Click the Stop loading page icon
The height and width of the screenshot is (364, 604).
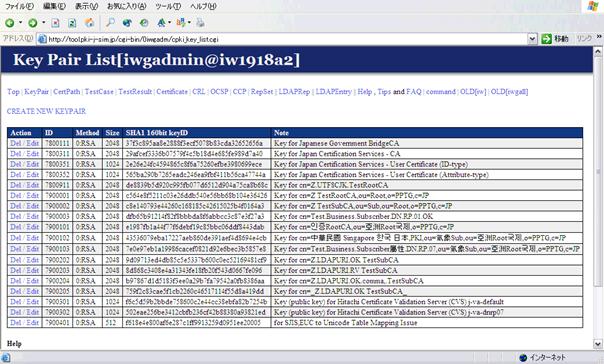(55, 23)
